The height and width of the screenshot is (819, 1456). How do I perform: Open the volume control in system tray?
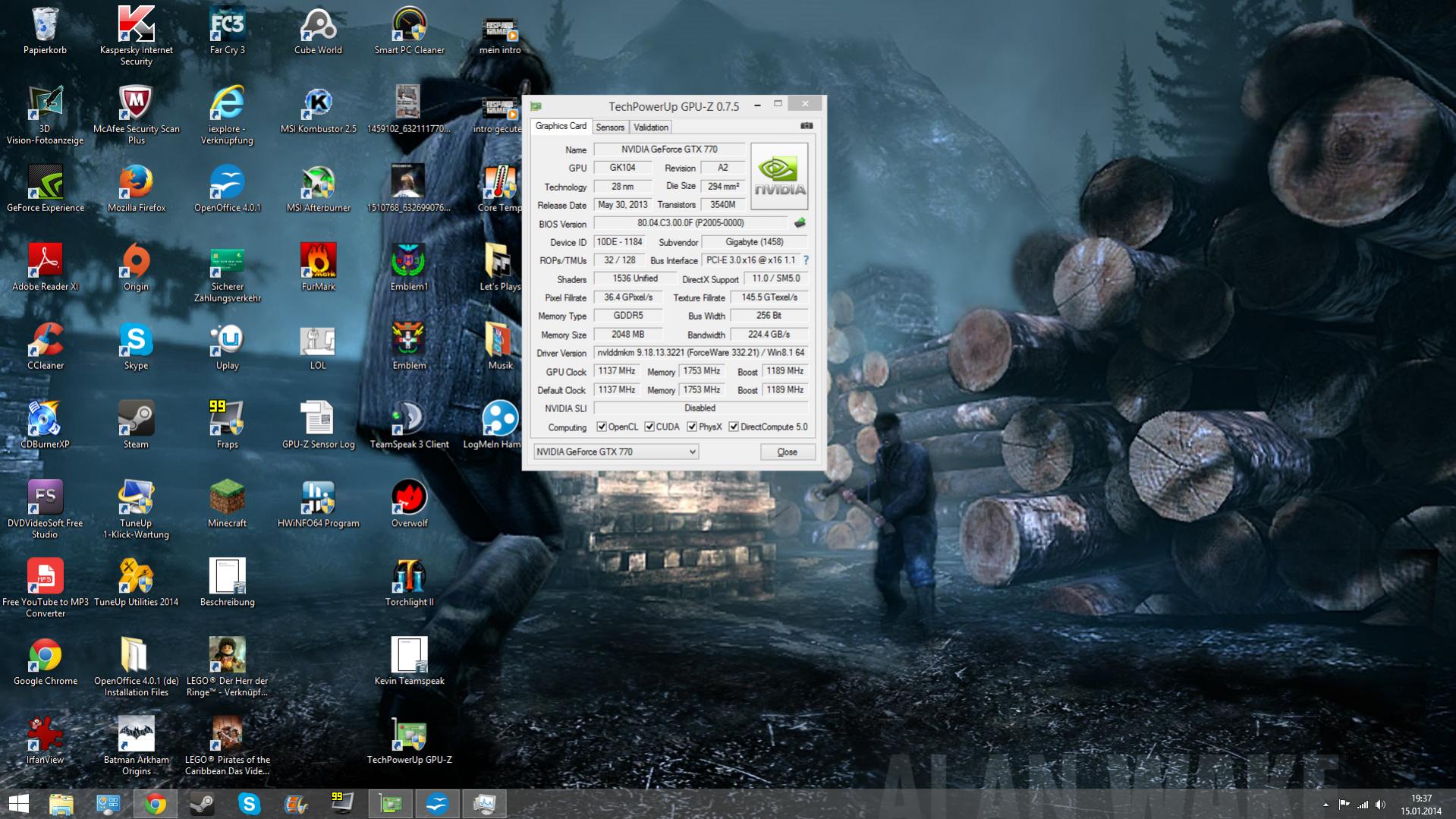tap(1381, 805)
